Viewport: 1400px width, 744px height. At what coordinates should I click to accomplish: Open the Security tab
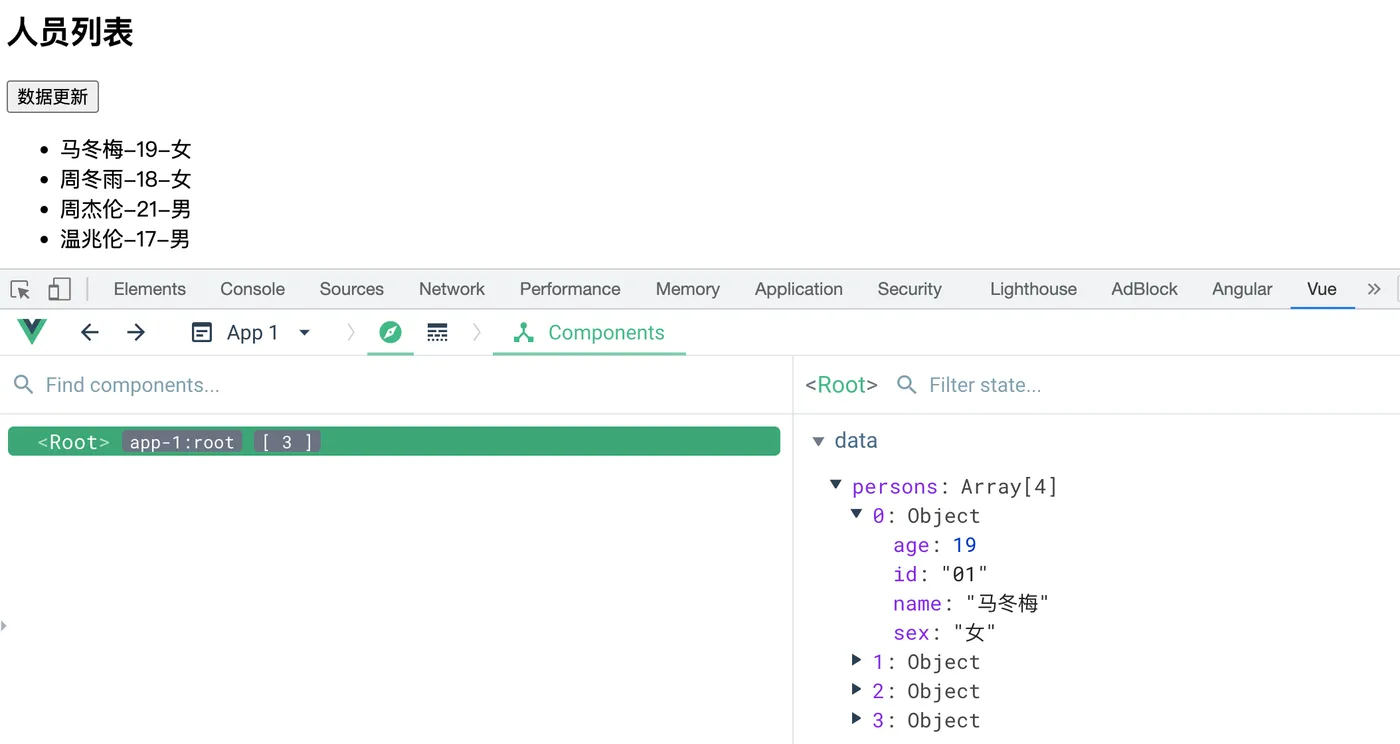click(x=910, y=289)
